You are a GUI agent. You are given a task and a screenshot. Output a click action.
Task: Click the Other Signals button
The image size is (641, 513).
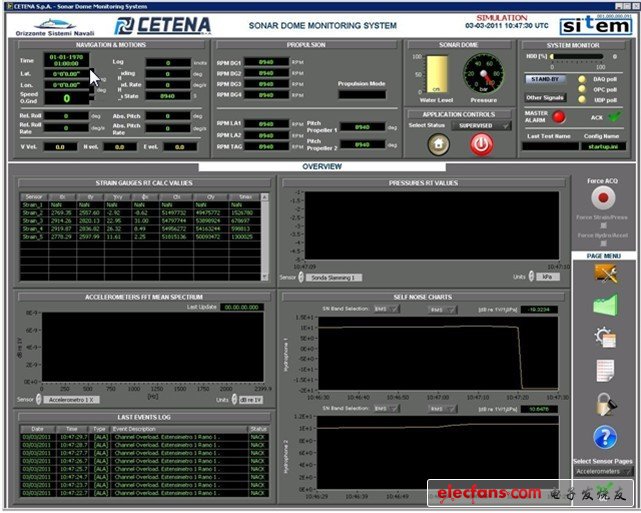[545, 98]
